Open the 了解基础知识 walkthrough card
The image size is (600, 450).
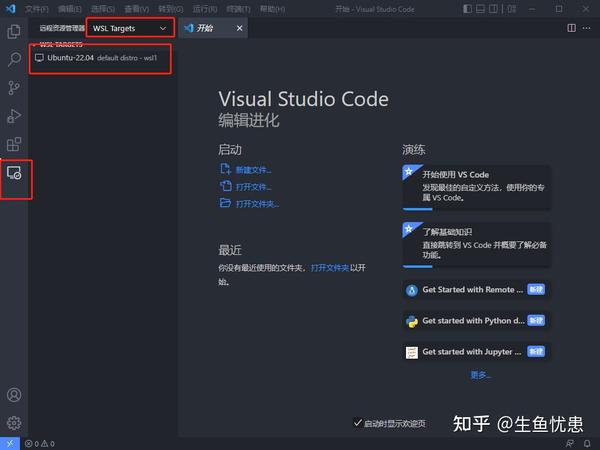point(477,244)
